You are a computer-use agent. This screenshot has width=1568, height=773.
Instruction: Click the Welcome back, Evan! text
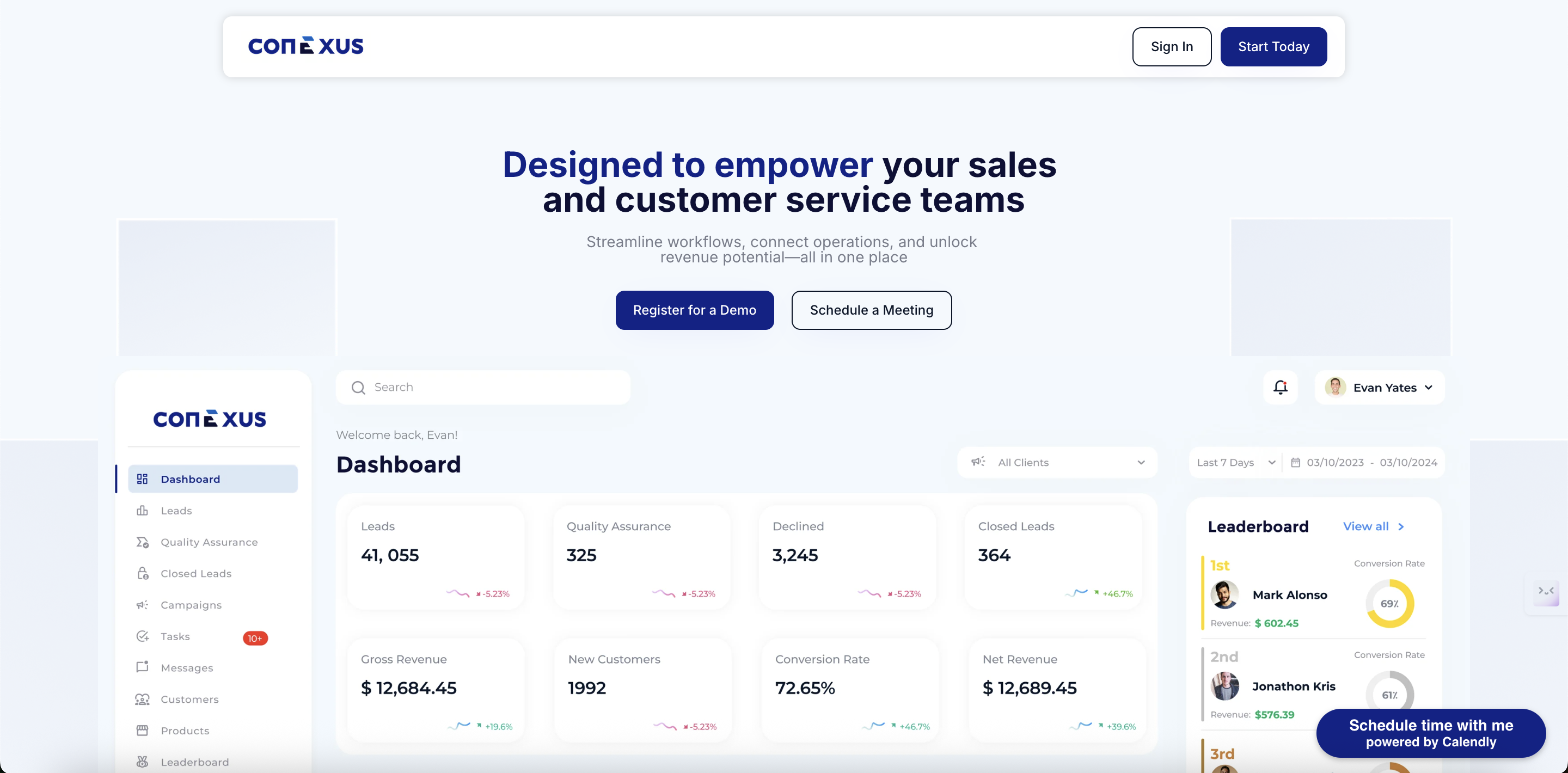tap(397, 435)
